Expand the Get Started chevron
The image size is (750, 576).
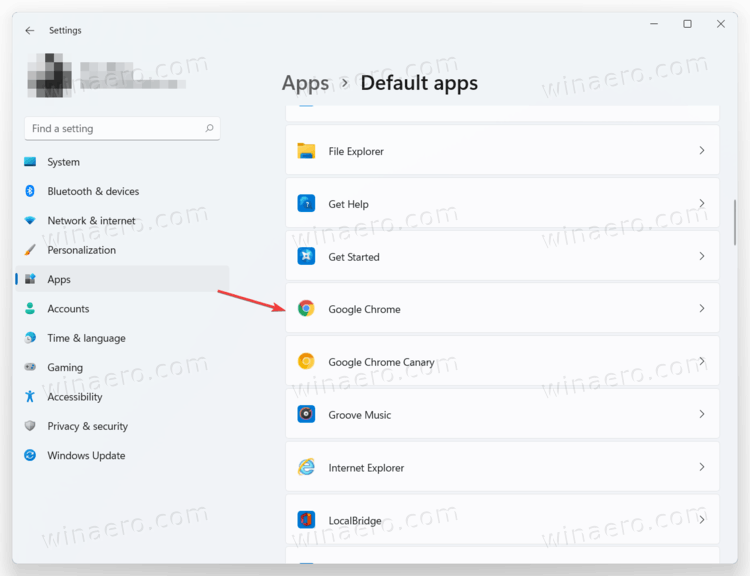(702, 256)
